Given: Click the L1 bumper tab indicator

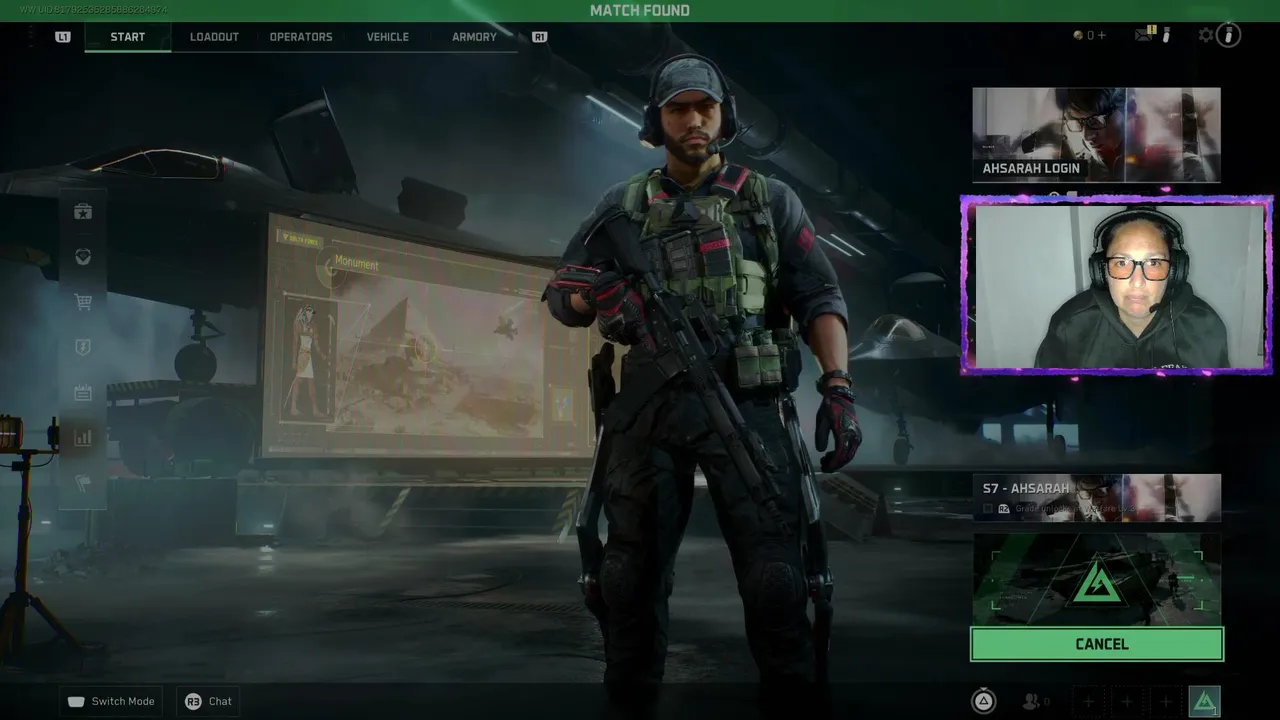Looking at the screenshot, I should pyautogui.click(x=63, y=37).
